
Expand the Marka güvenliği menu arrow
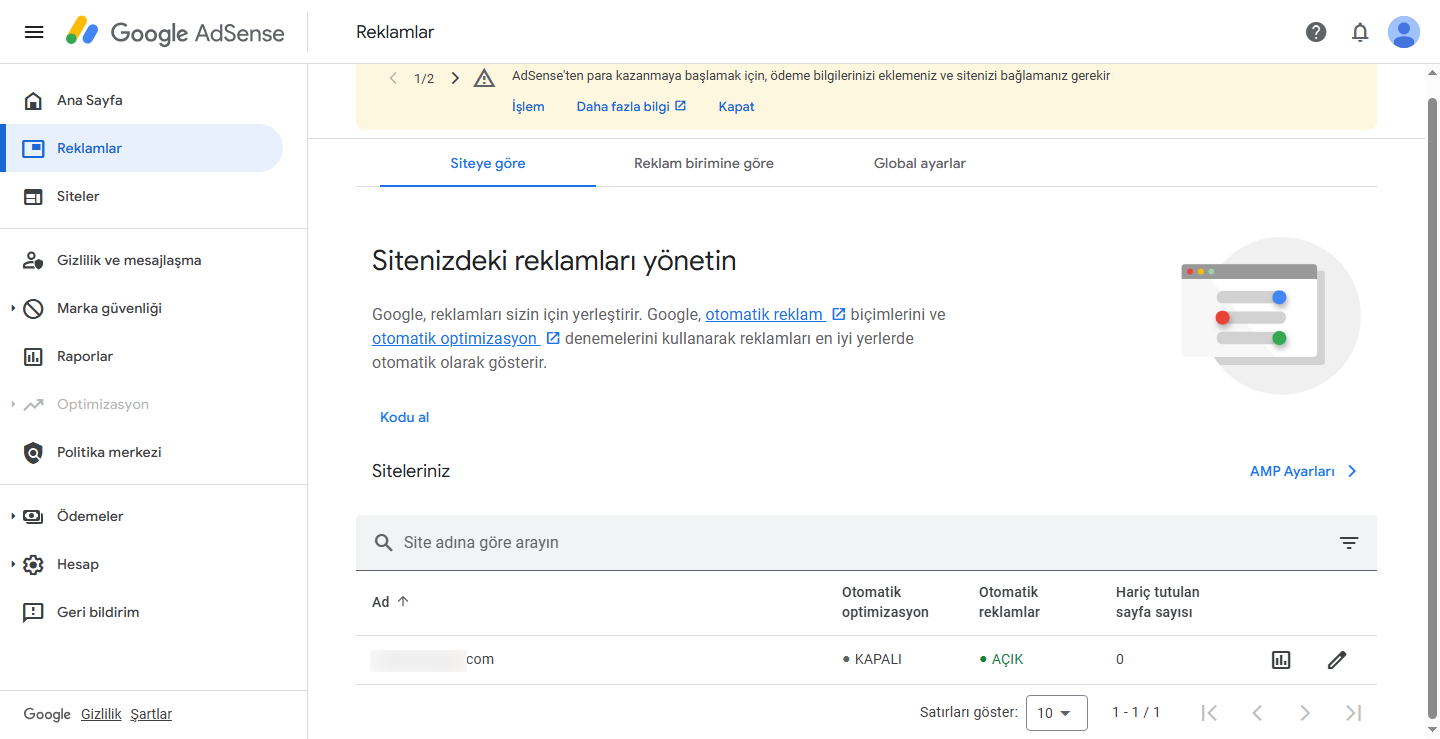[13, 308]
